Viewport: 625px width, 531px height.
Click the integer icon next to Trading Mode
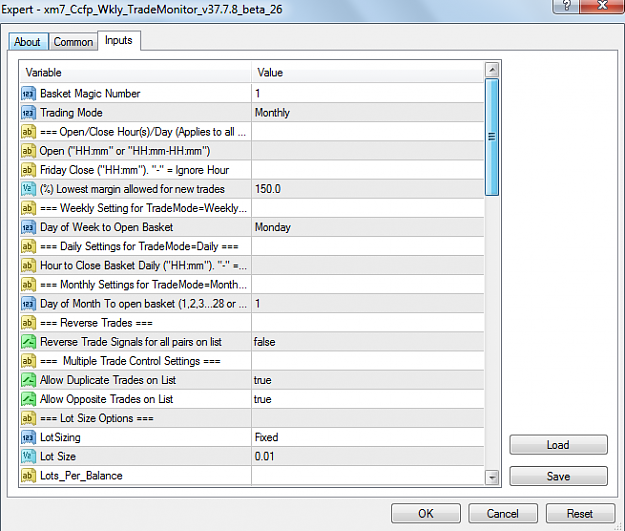pos(28,113)
